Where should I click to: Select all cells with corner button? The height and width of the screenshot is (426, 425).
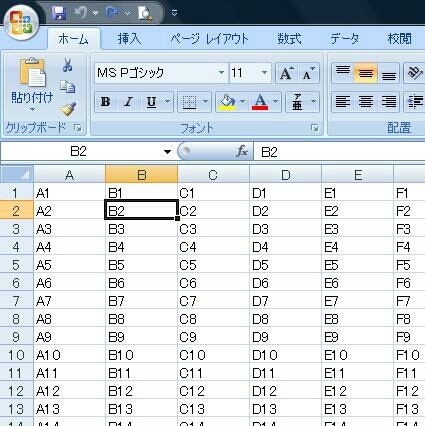[x=17, y=174]
